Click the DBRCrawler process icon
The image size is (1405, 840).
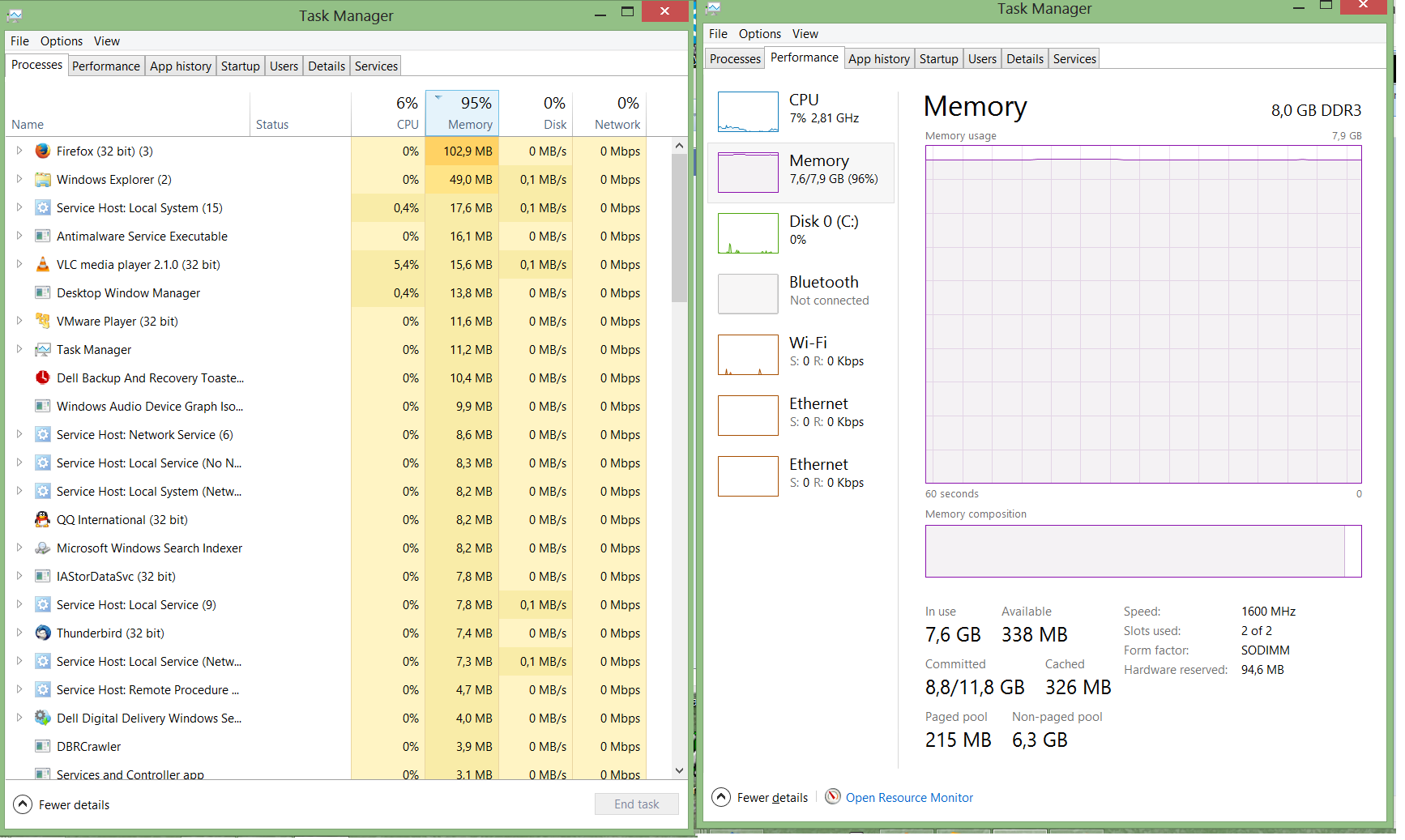pyautogui.click(x=43, y=746)
